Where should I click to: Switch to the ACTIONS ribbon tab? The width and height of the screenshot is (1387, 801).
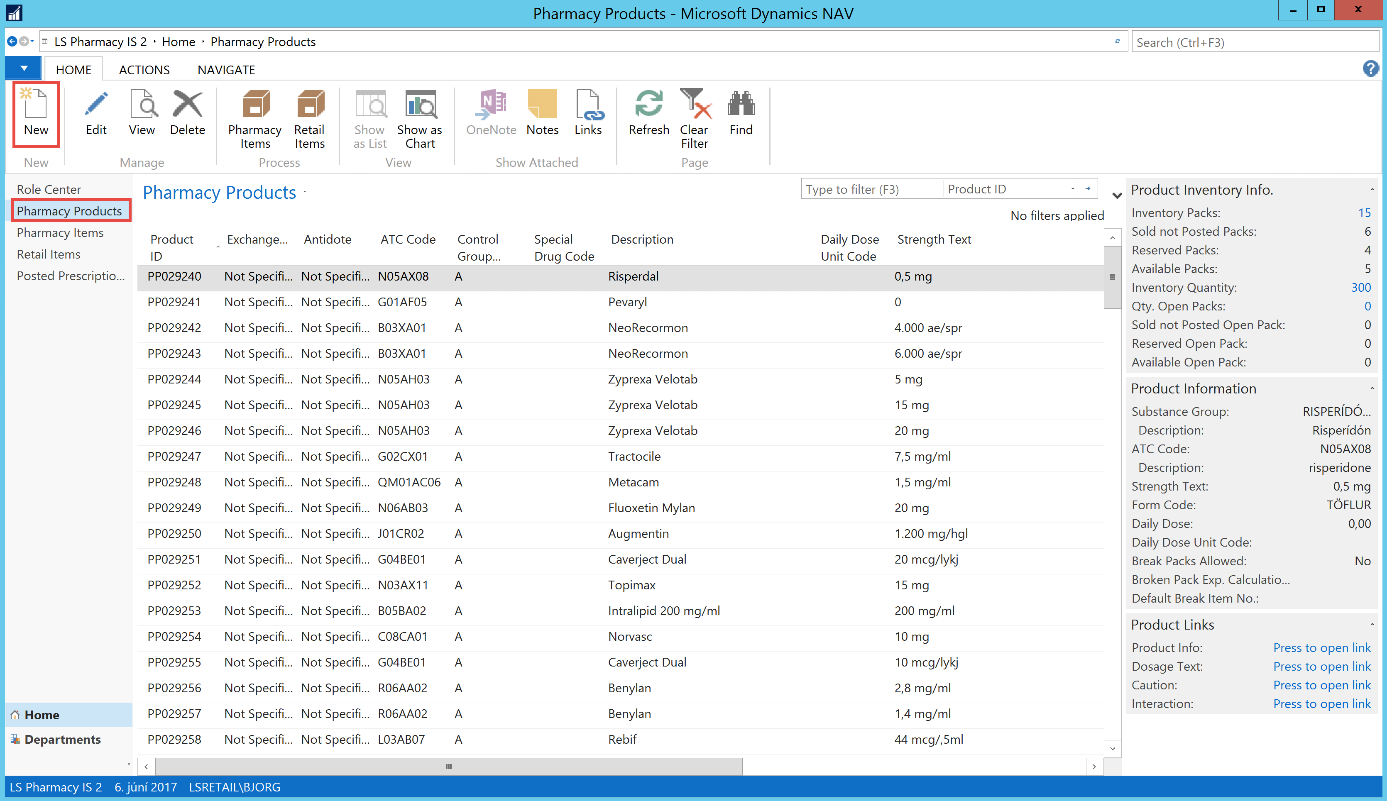click(x=144, y=70)
